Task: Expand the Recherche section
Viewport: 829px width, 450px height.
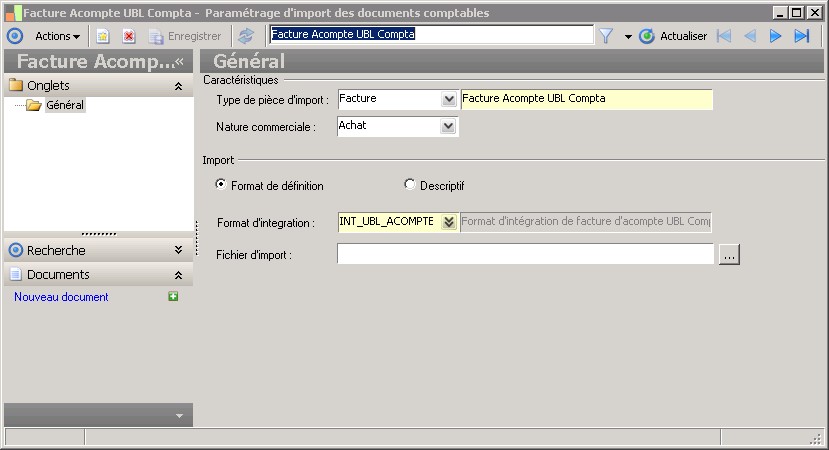Action: click(179, 250)
